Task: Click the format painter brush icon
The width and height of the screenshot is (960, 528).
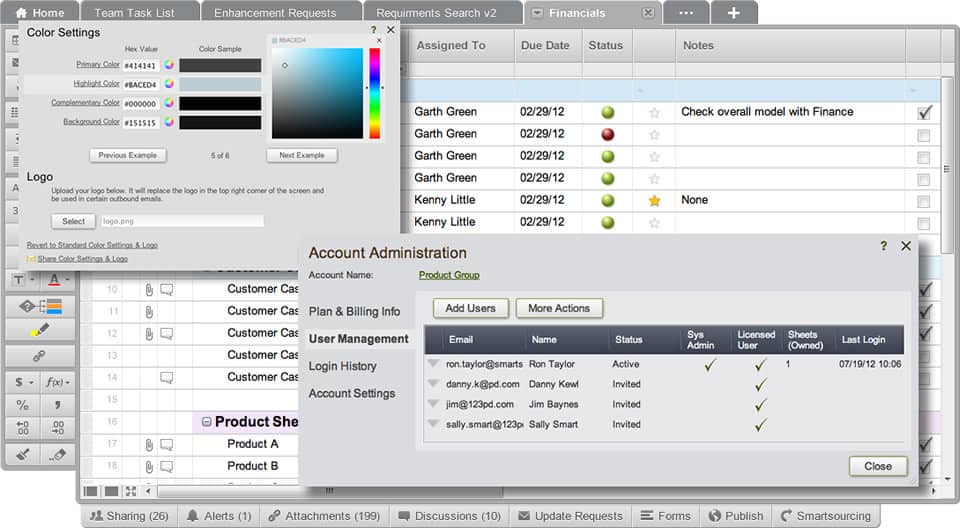Action: click(x=22, y=454)
